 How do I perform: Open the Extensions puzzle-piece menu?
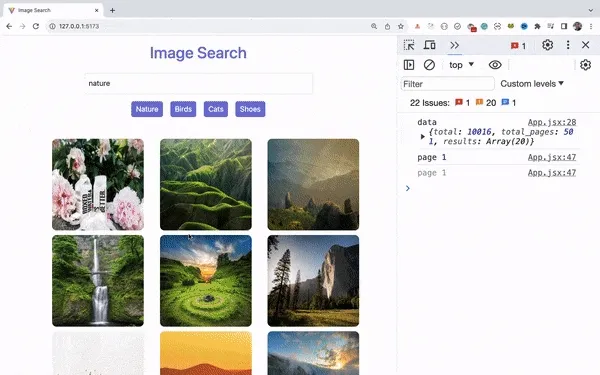pyautogui.click(x=537, y=26)
